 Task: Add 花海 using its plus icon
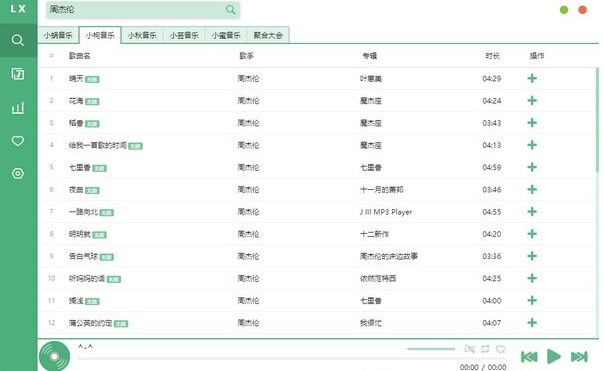[x=532, y=101]
